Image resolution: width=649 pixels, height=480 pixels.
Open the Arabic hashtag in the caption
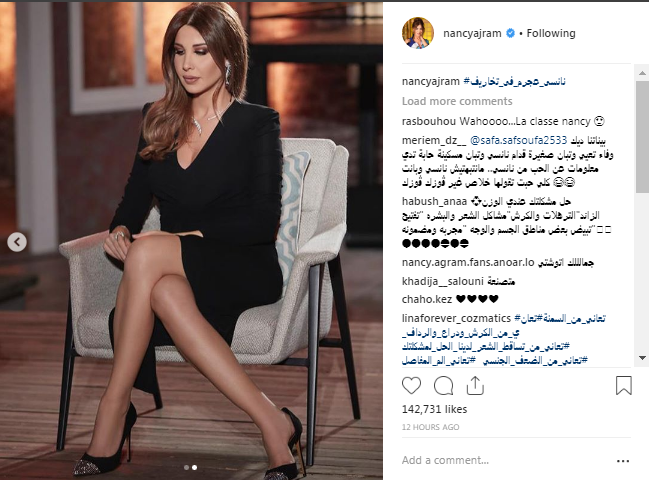514,82
